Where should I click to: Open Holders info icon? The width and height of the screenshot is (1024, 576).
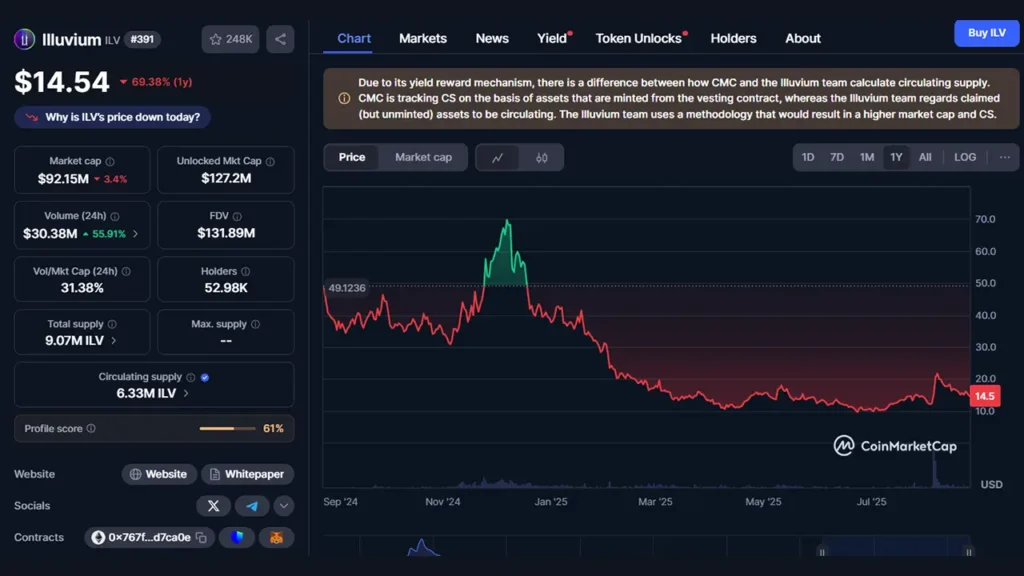(x=246, y=271)
